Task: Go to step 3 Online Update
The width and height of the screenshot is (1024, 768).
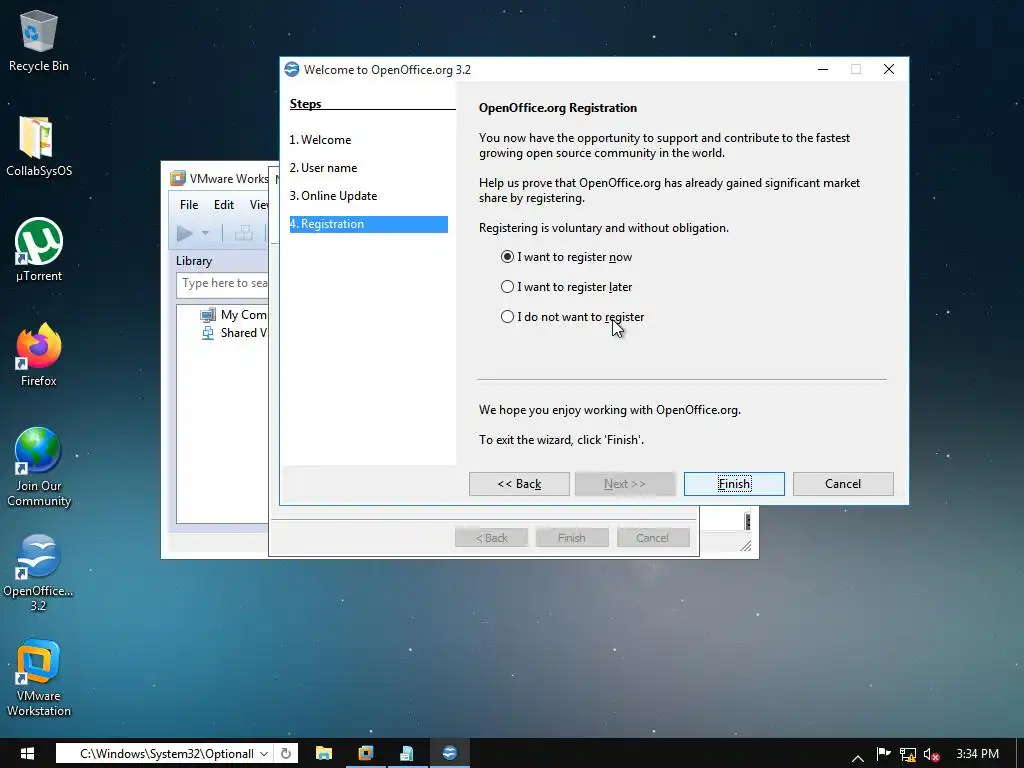Action: (x=333, y=196)
